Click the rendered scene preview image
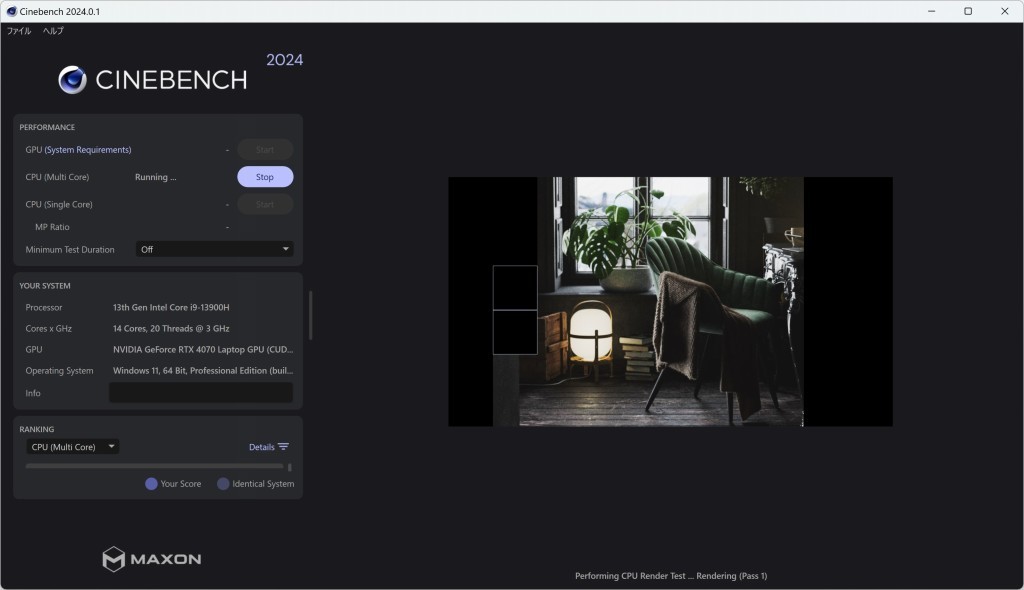 click(x=670, y=301)
